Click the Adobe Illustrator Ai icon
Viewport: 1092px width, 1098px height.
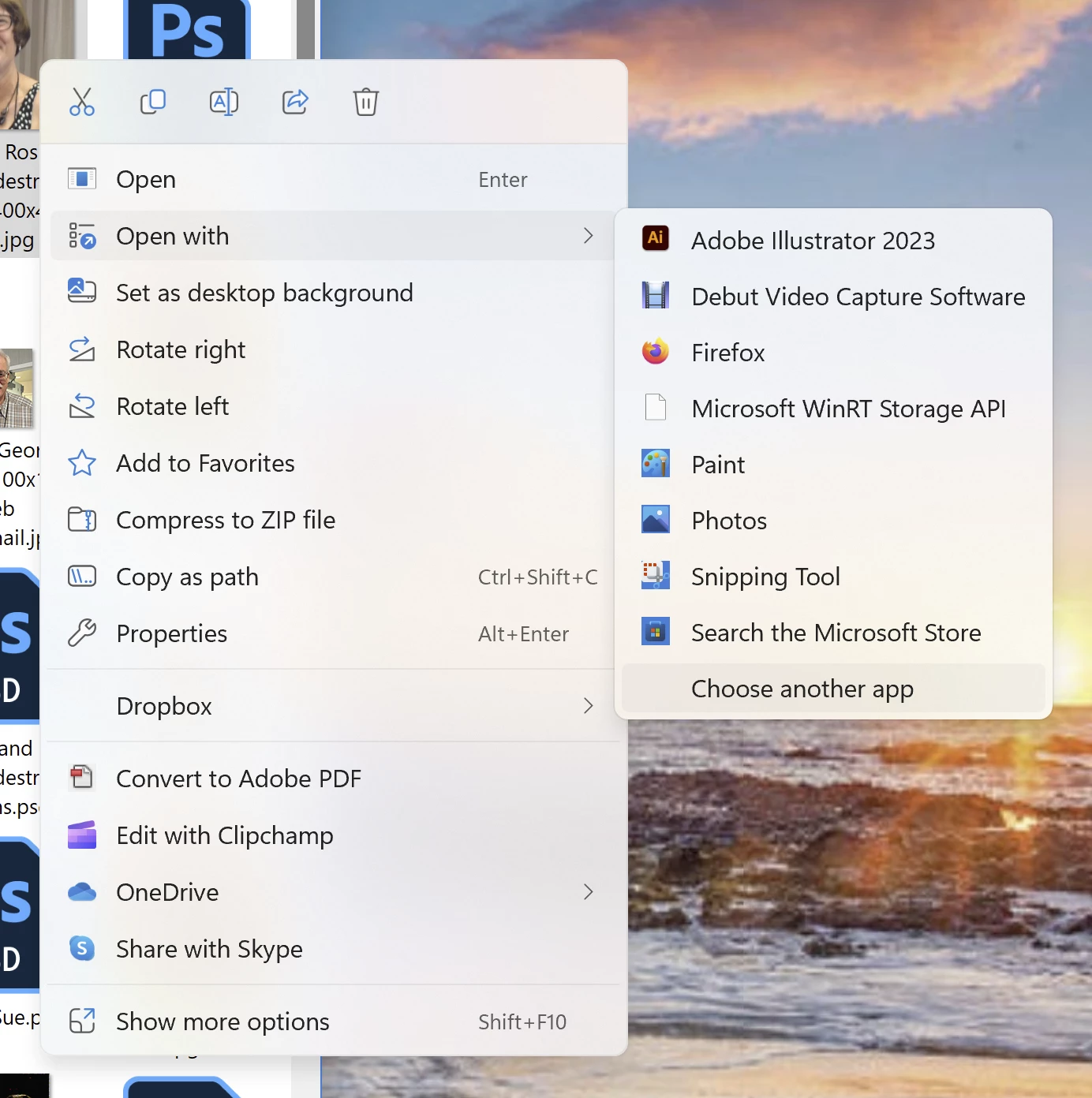coord(656,237)
